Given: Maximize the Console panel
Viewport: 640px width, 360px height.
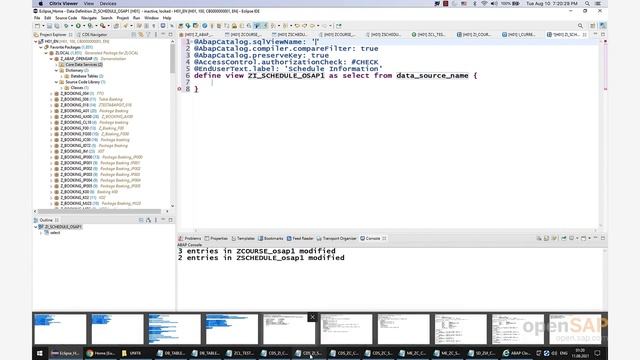Looking at the screenshot, I should 603,238.
